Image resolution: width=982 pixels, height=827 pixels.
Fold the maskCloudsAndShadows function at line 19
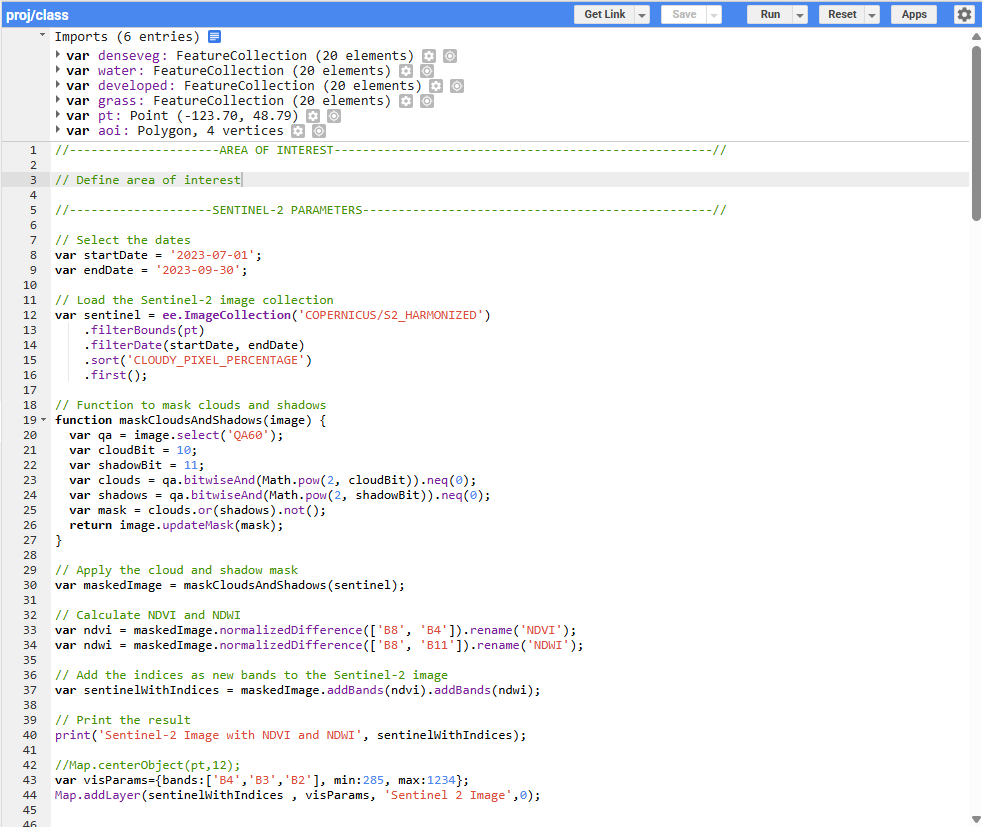coord(43,419)
